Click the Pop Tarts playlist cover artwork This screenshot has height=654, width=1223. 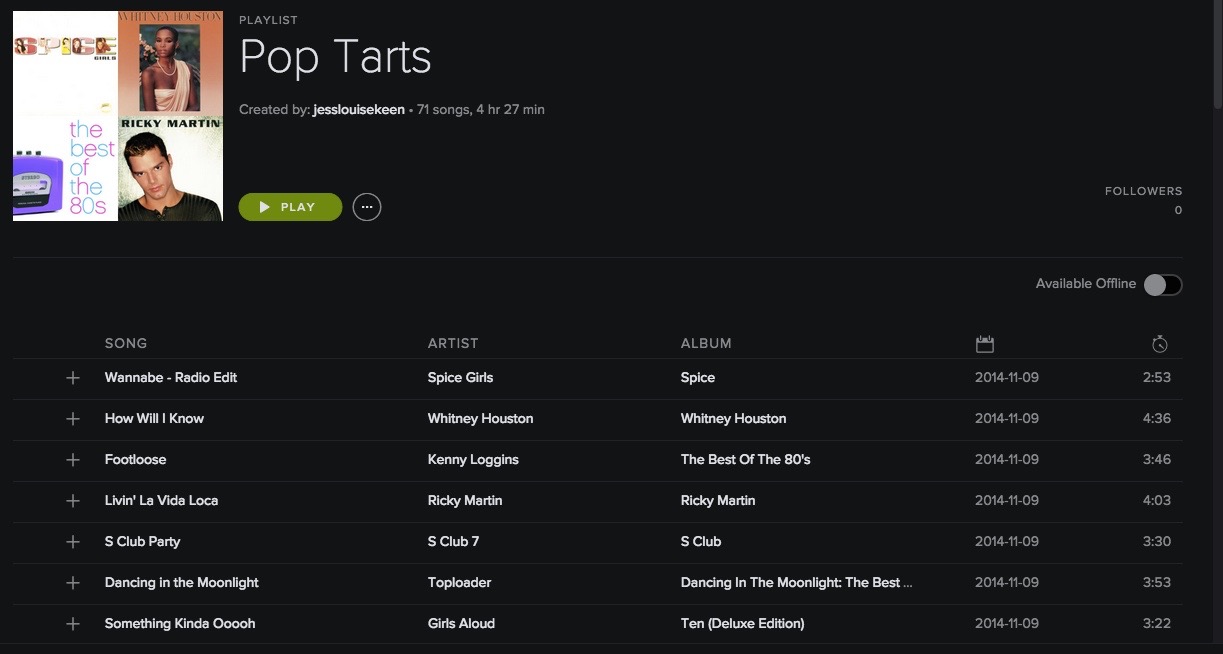[118, 115]
